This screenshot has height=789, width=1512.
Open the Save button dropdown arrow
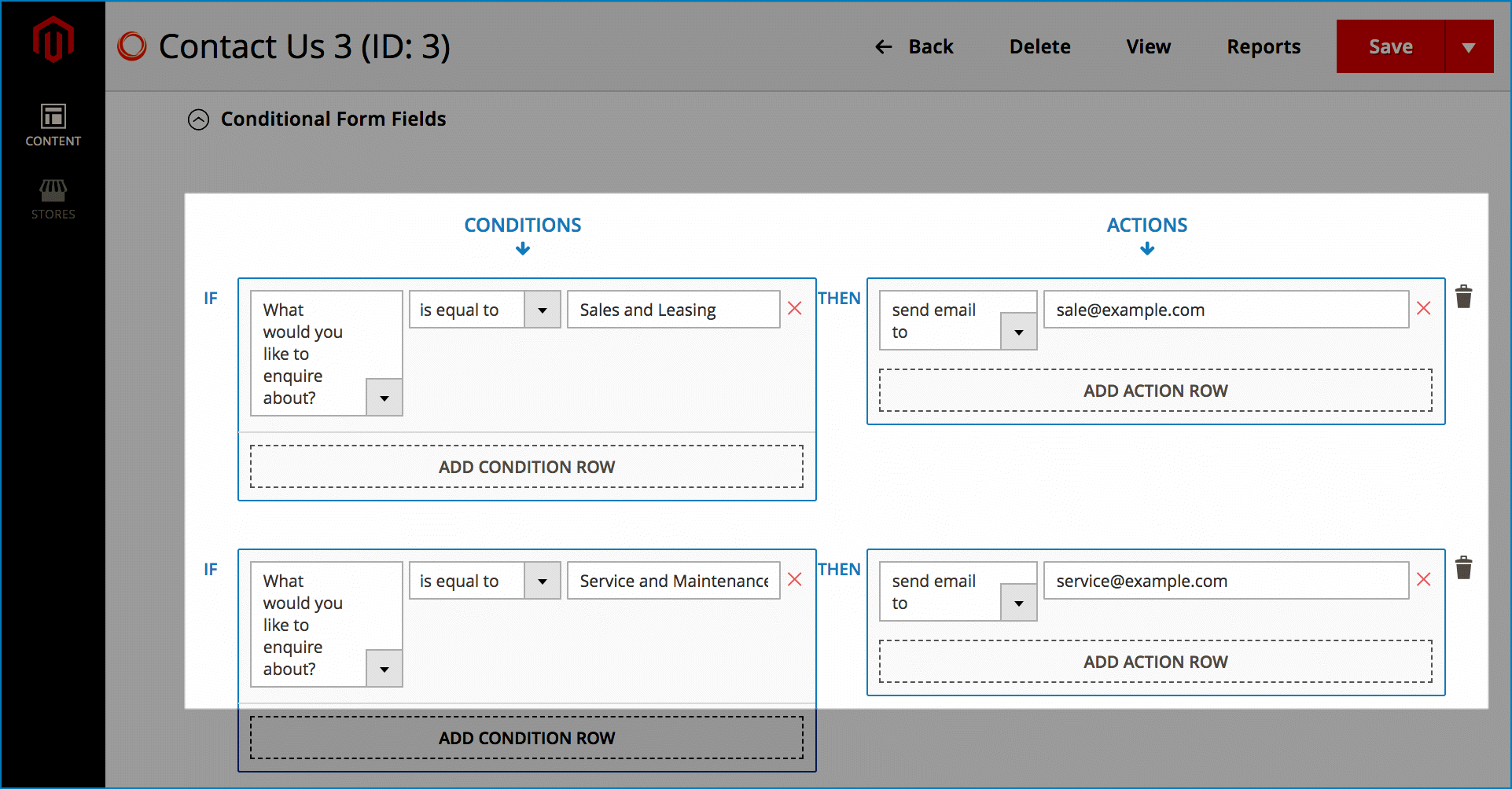(x=1470, y=46)
